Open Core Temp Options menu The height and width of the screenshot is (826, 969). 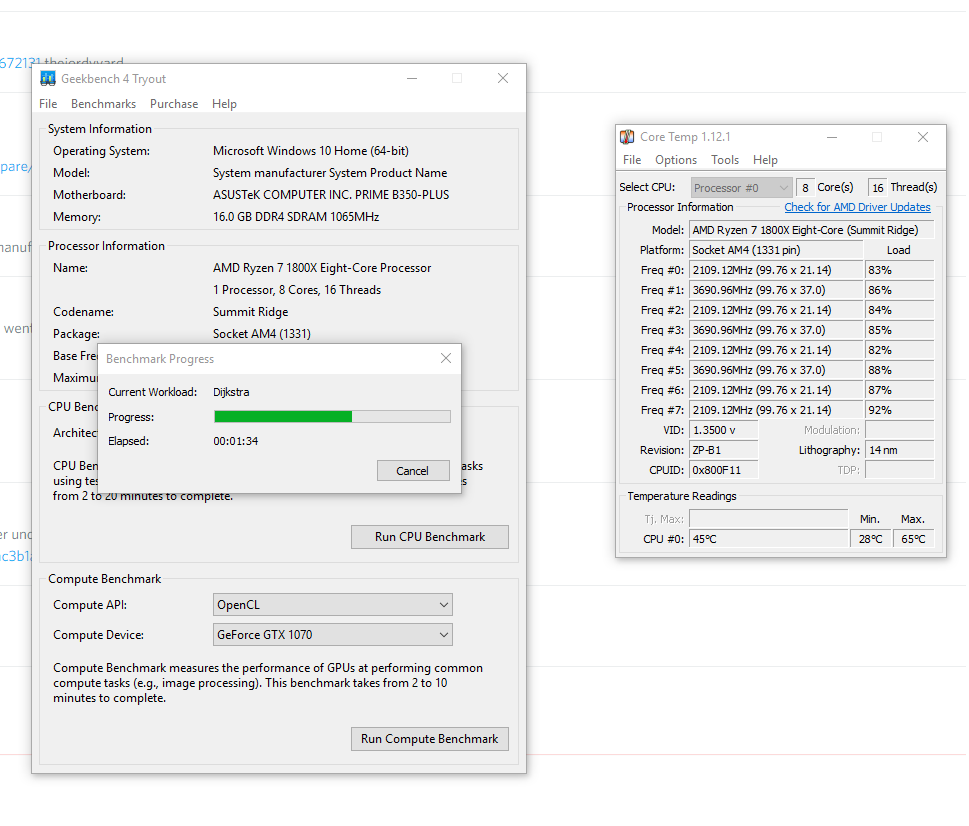pos(675,160)
